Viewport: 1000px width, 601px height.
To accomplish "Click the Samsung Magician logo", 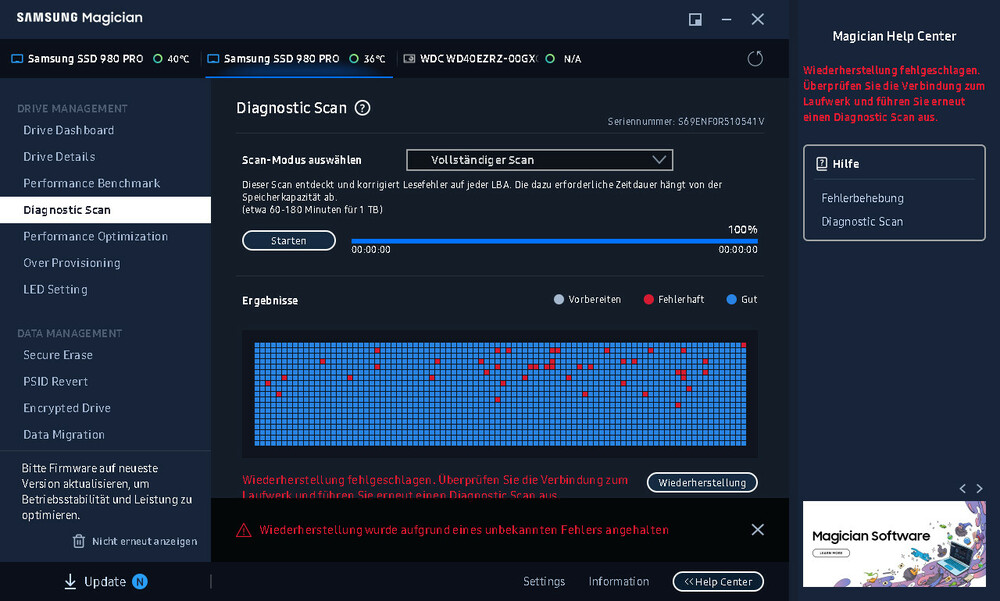I will [x=79, y=17].
